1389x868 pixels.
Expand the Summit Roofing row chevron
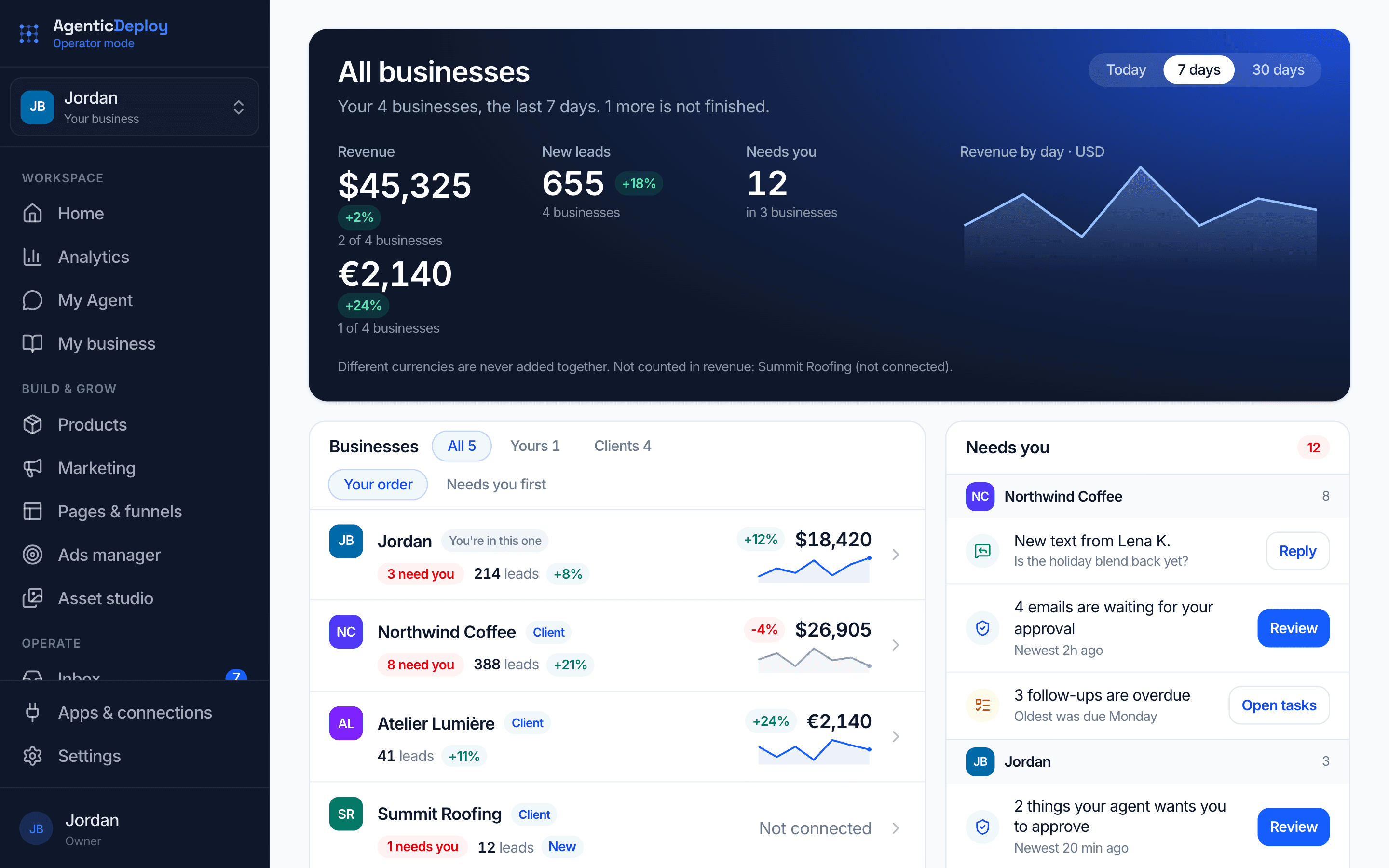point(896,828)
